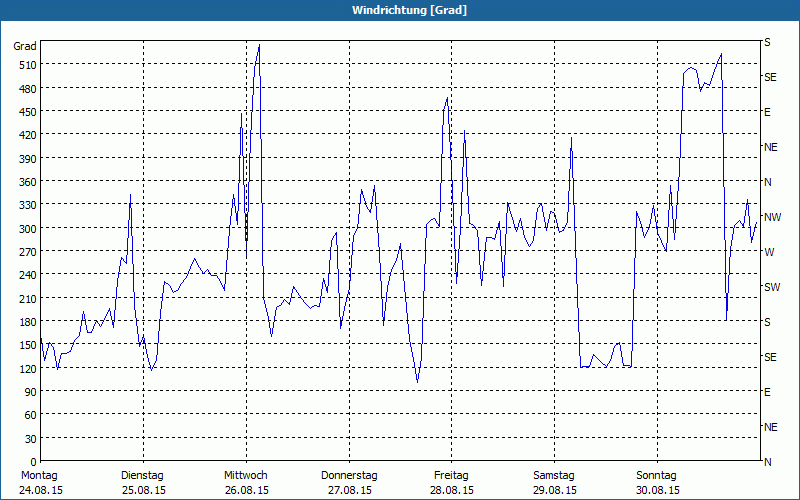Image resolution: width=800 pixels, height=500 pixels.
Task: Select the 'Montag' day label
Action: (39, 476)
